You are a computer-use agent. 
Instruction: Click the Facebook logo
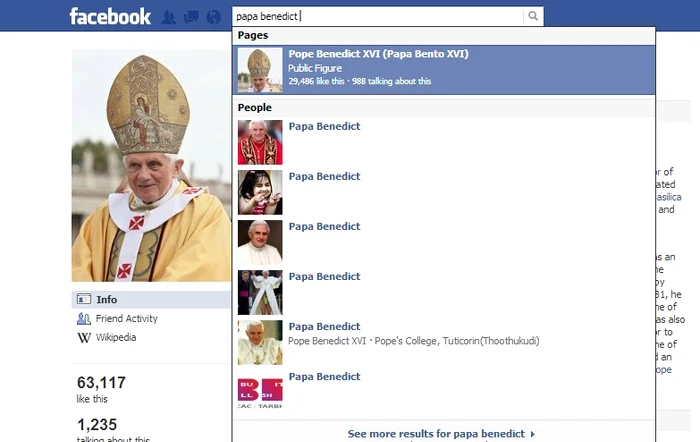coord(110,17)
